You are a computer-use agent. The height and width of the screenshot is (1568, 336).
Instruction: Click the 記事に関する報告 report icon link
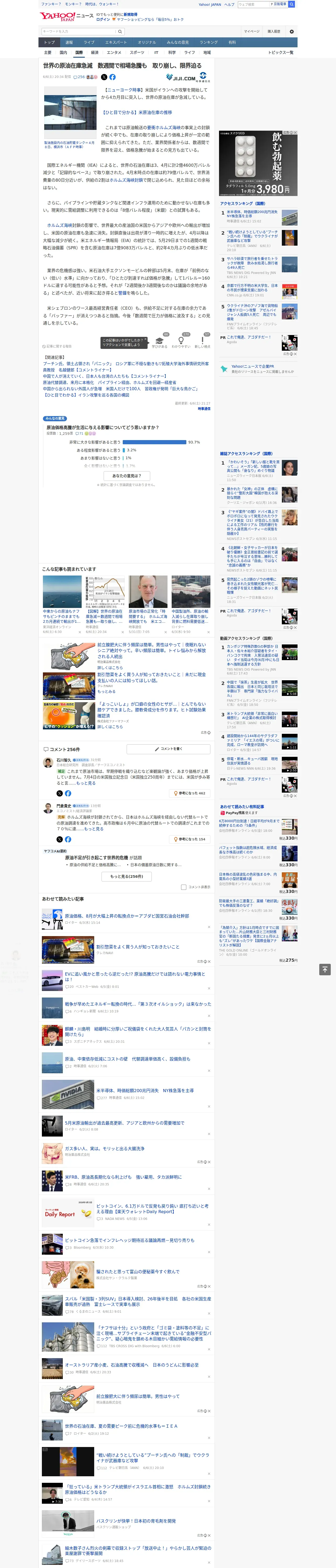point(57,346)
